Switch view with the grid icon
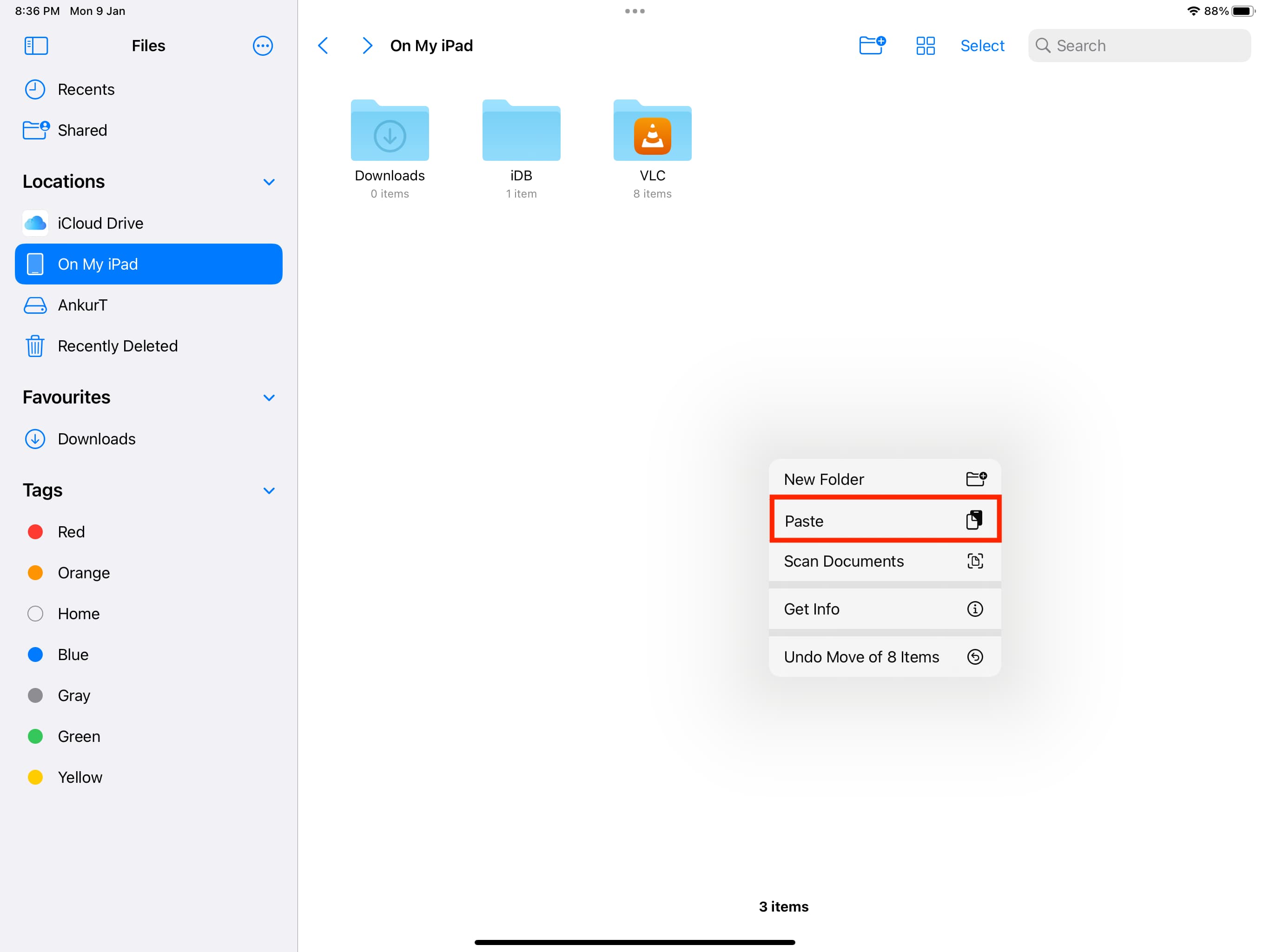This screenshot has height=952, width=1270. 925,46
